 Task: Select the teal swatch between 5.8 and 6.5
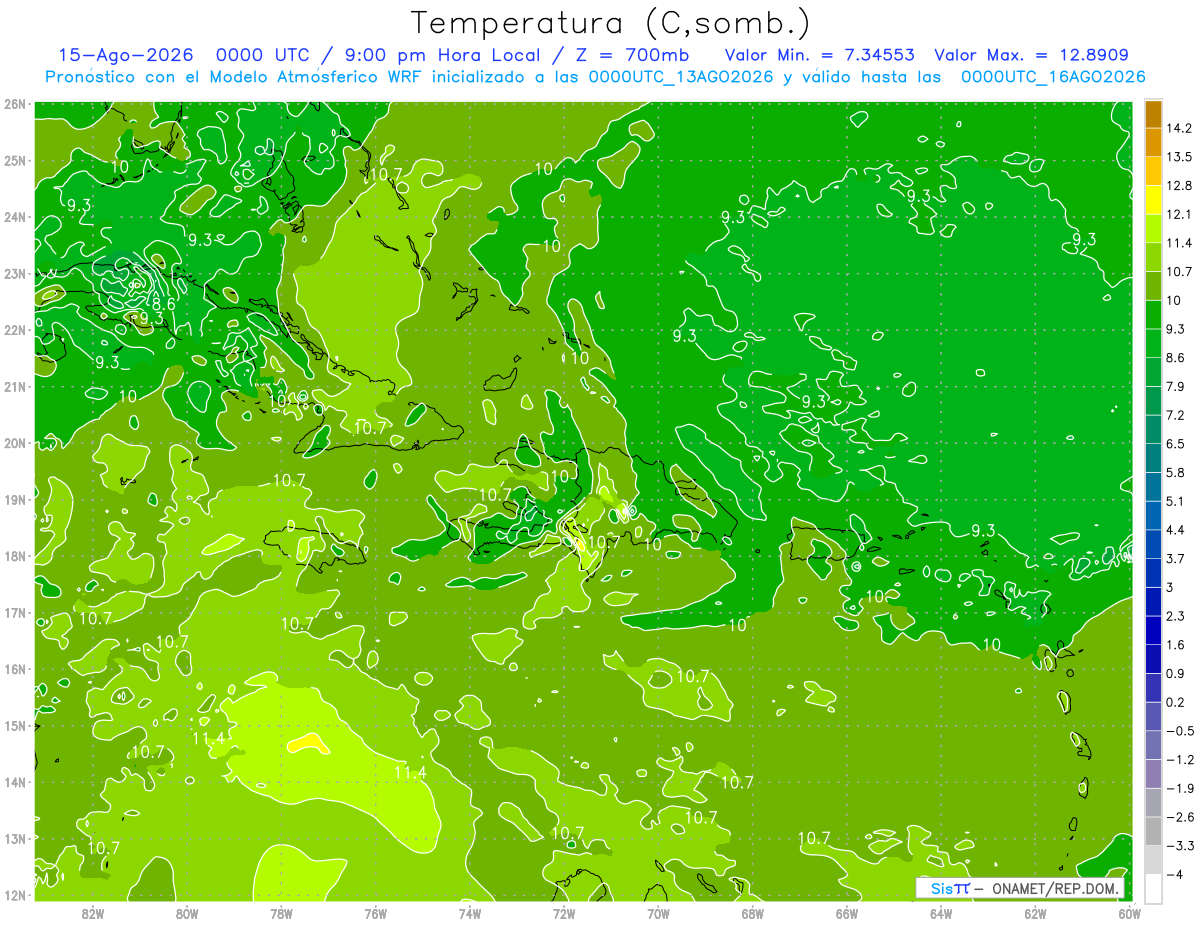pyautogui.click(x=1153, y=458)
